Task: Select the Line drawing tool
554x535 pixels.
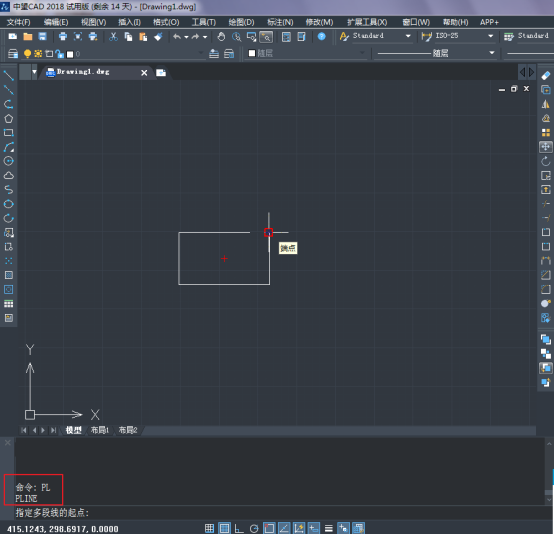Action: (x=8, y=75)
